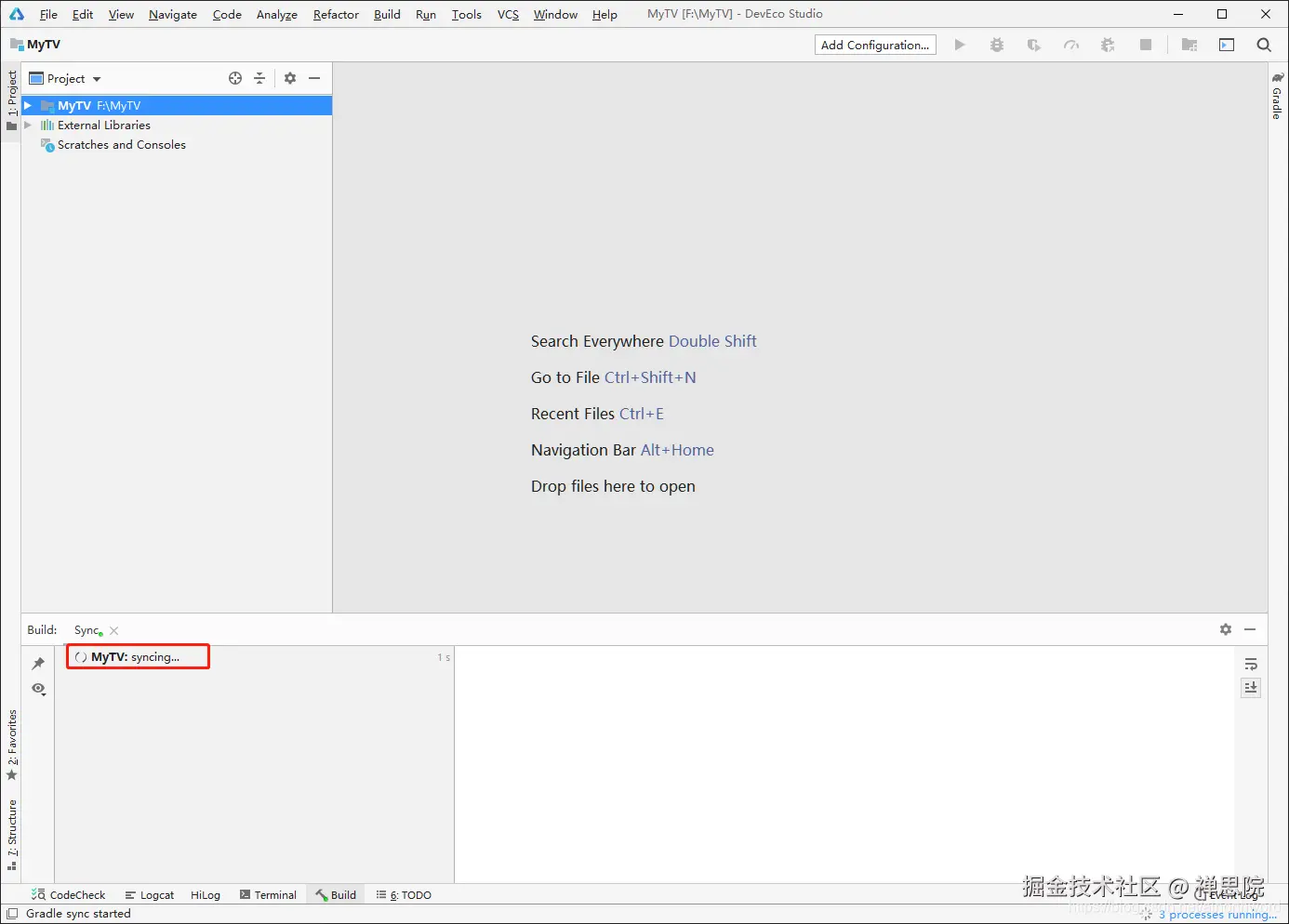1289x924 pixels.
Task: Open the HiLog tool window
Action: click(206, 895)
